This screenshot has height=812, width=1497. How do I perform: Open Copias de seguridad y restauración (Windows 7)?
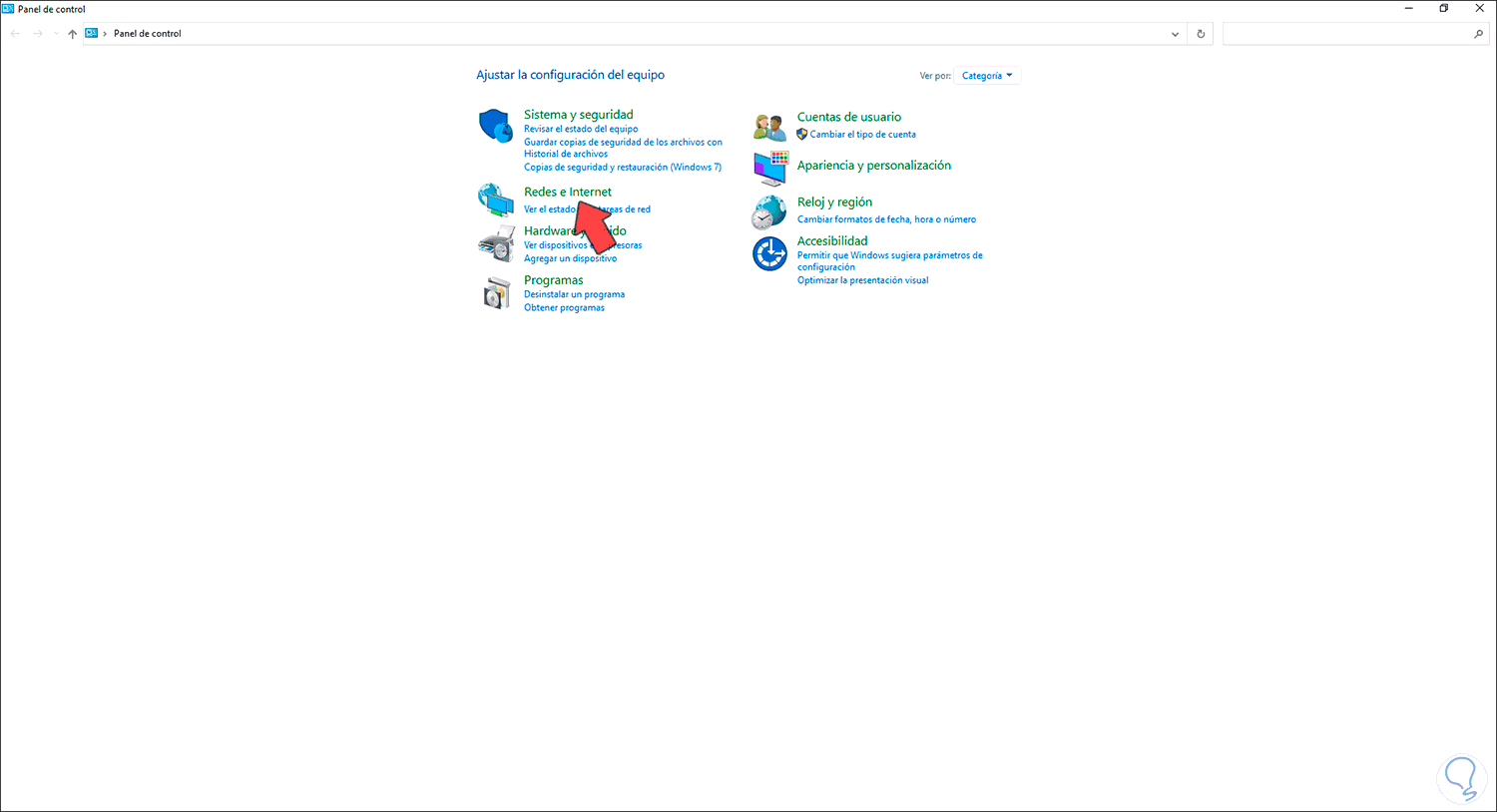click(623, 167)
